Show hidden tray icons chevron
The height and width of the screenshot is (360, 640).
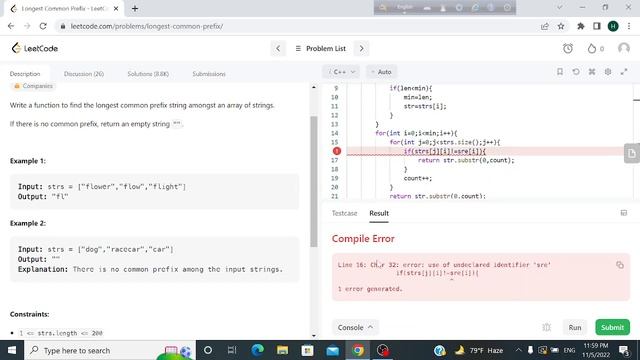[518, 350]
